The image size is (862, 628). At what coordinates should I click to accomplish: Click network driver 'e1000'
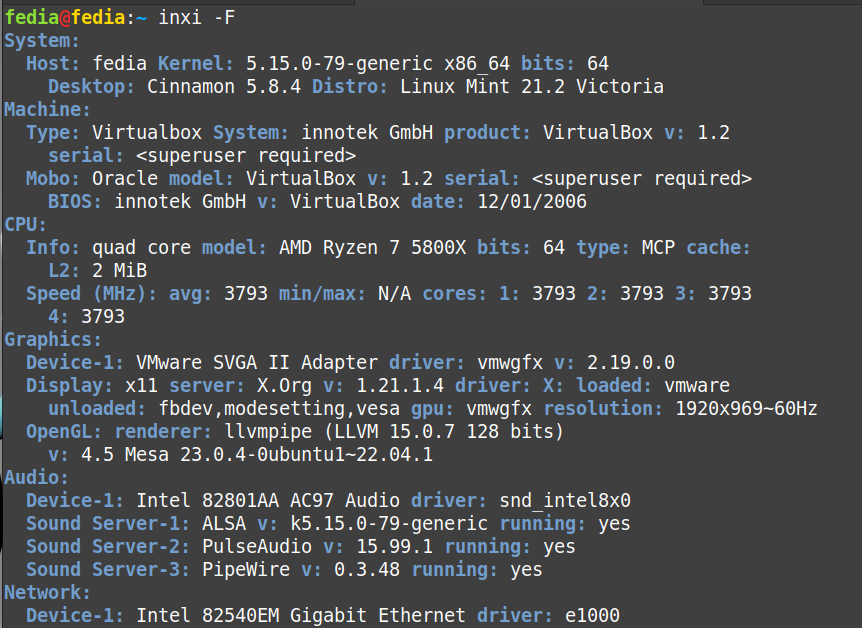(x=592, y=616)
